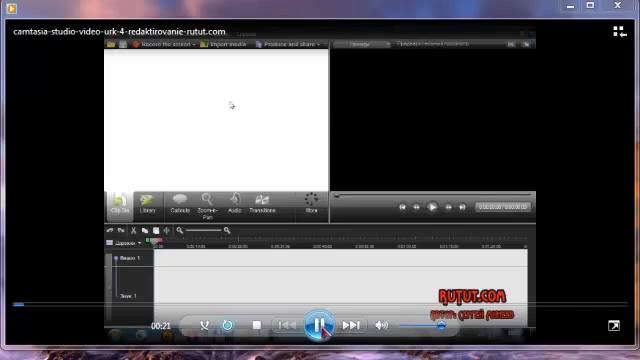Stop playback in the media player
This screenshot has width=640, height=360.
[x=257, y=325]
